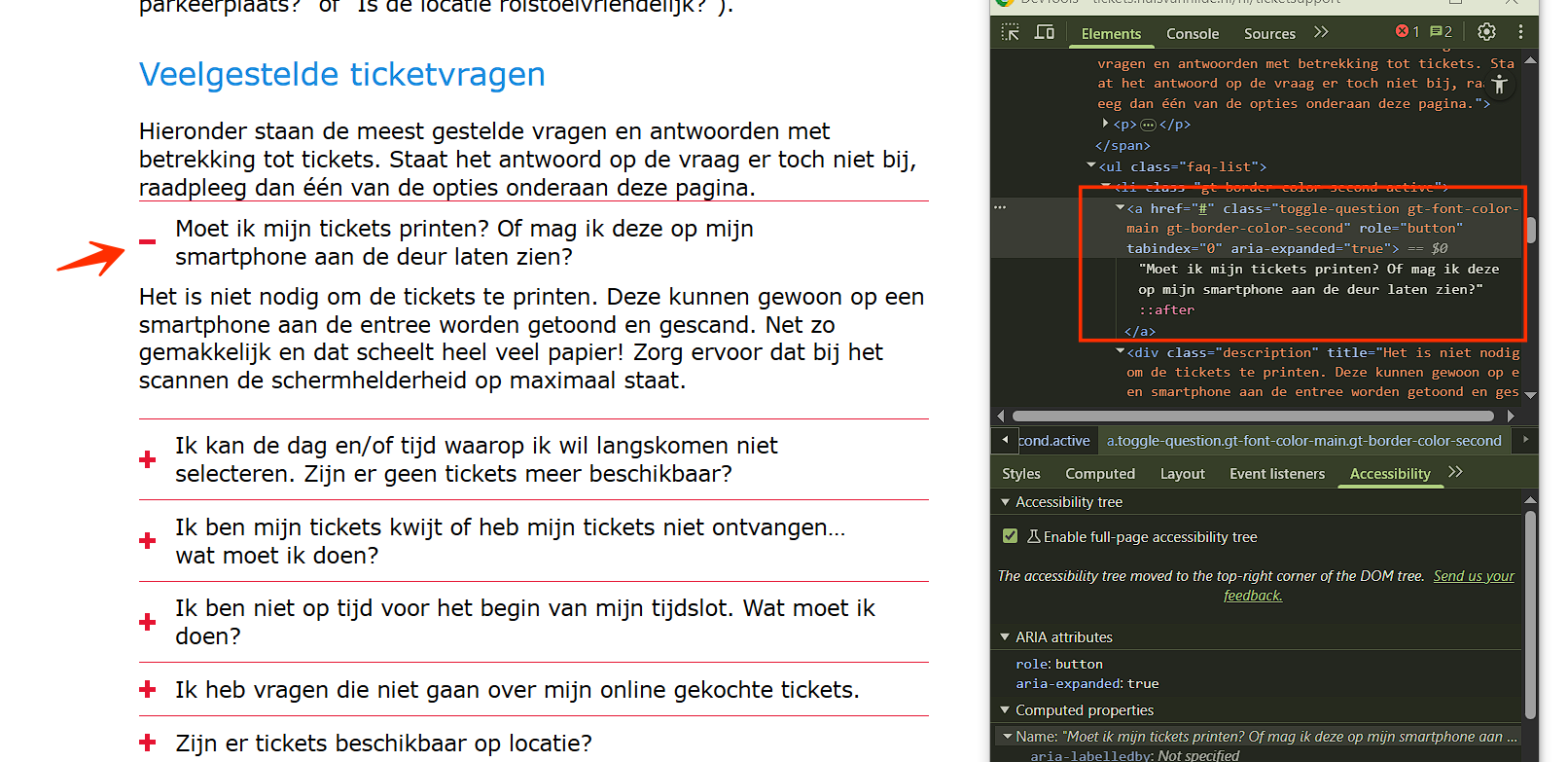The height and width of the screenshot is (762, 1568).
Task: Switch to accessibility tree view button
Action: [1500, 86]
